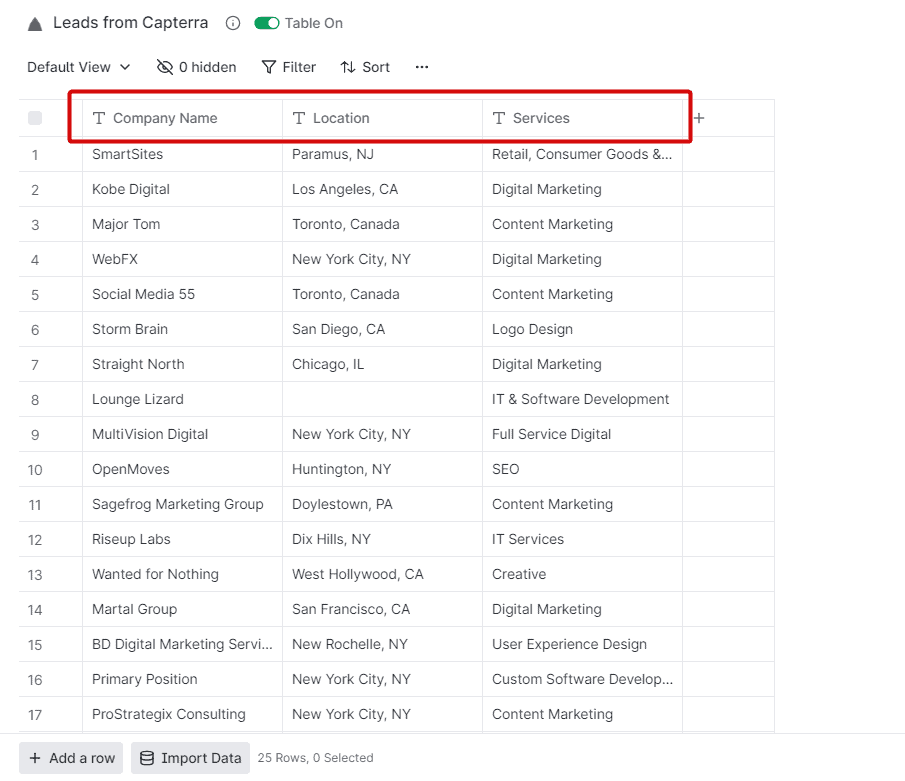This screenshot has width=905, height=781.
Task: Open the Sort options
Action: (x=365, y=67)
